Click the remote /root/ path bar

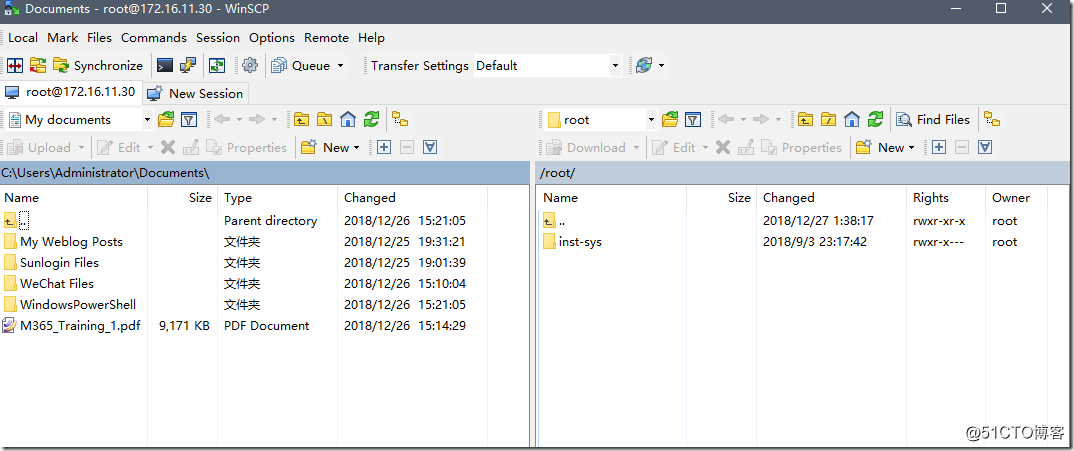click(802, 173)
